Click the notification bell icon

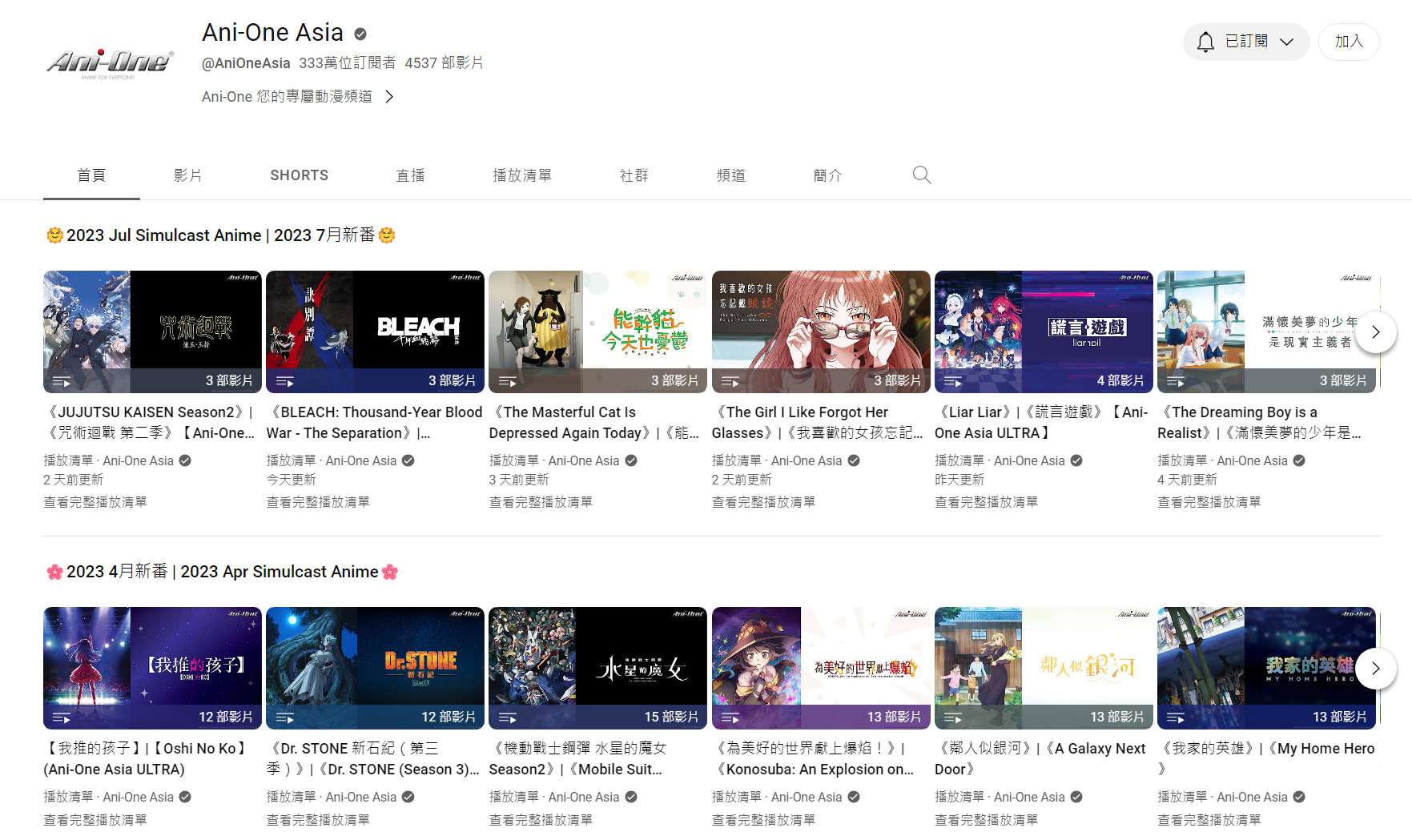[1205, 42]
